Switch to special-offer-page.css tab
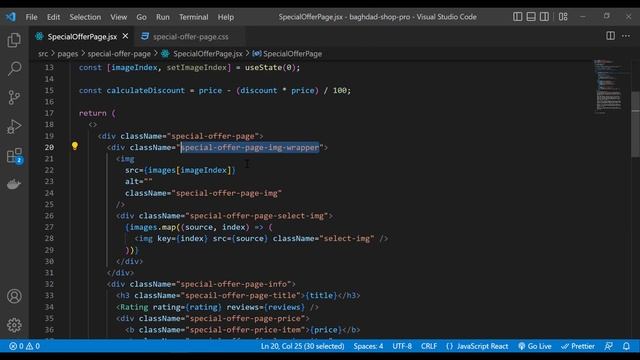 point(190,37)
